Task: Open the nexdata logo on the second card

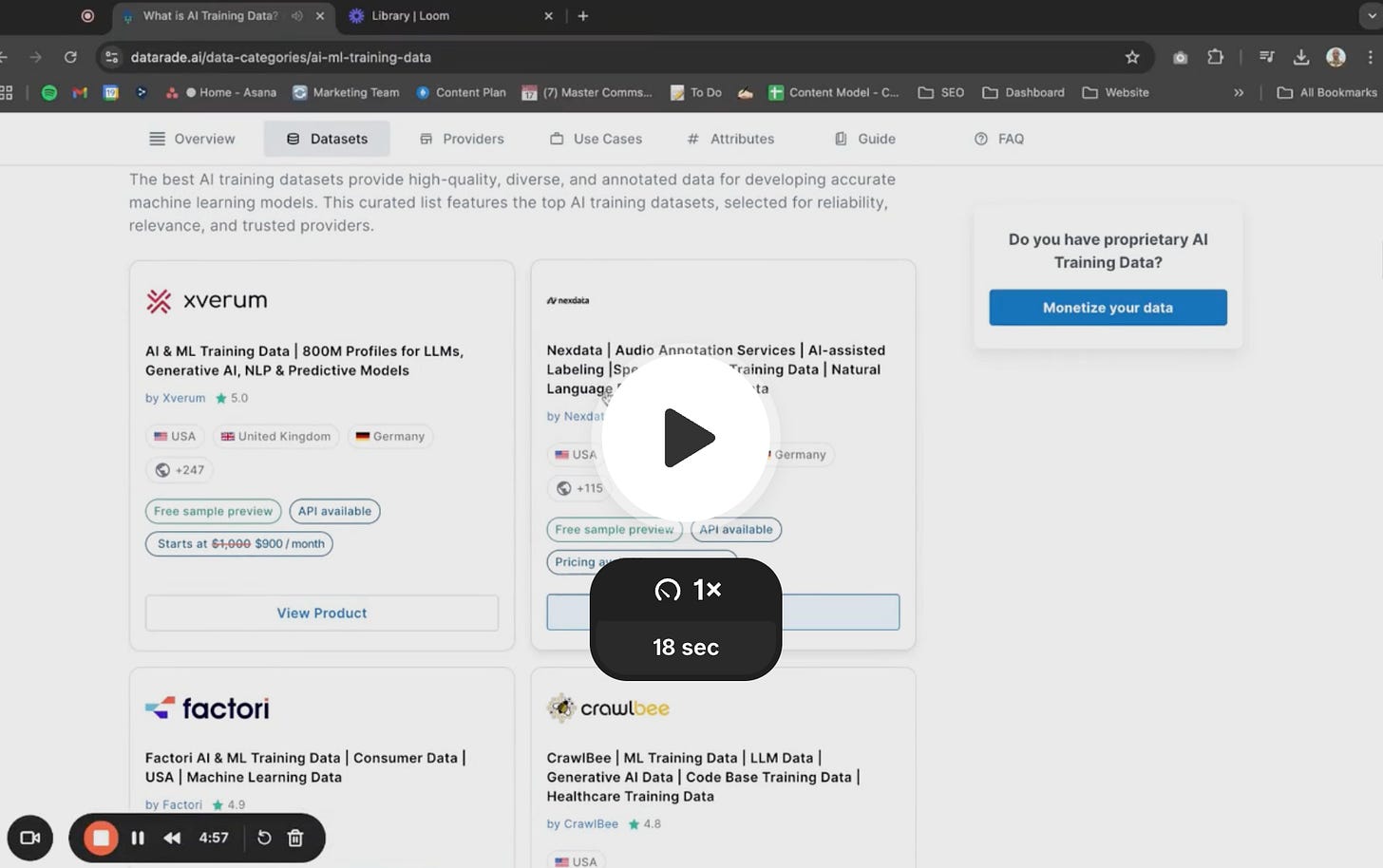Action: [x=568, y=300]
